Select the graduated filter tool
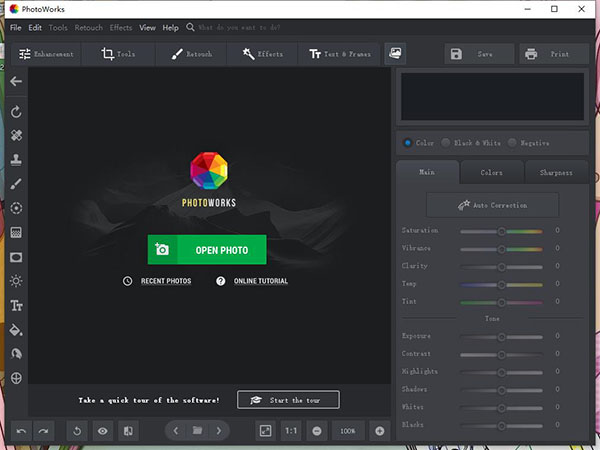Viewport: 600px width, 450px height. point(16,232)
